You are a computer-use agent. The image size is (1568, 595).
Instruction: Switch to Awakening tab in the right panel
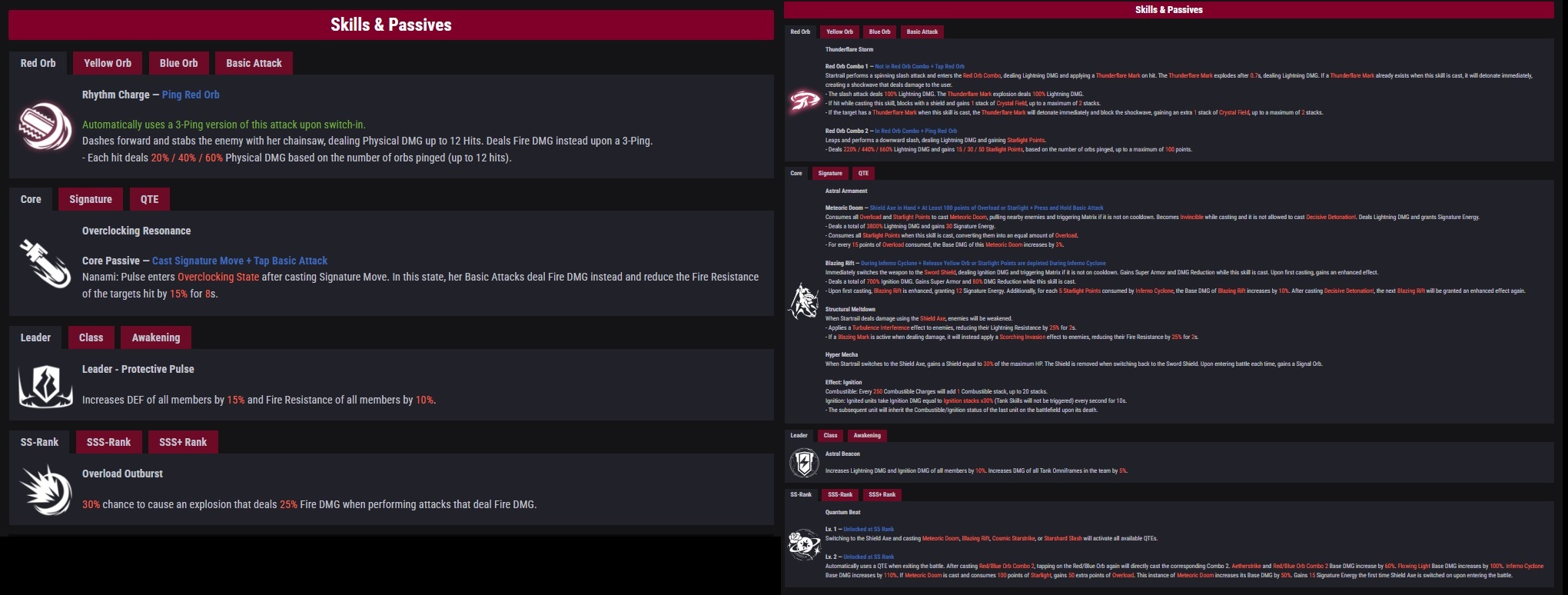tap(867, 435)
